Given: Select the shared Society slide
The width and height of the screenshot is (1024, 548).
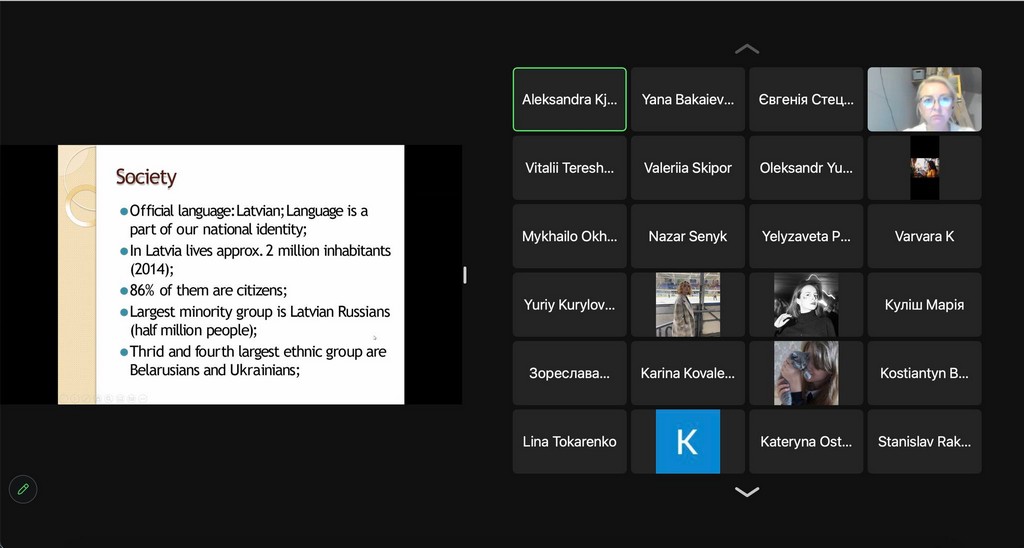Looking at the screenshot, I should pyautogui.click(x=231, y=274).
